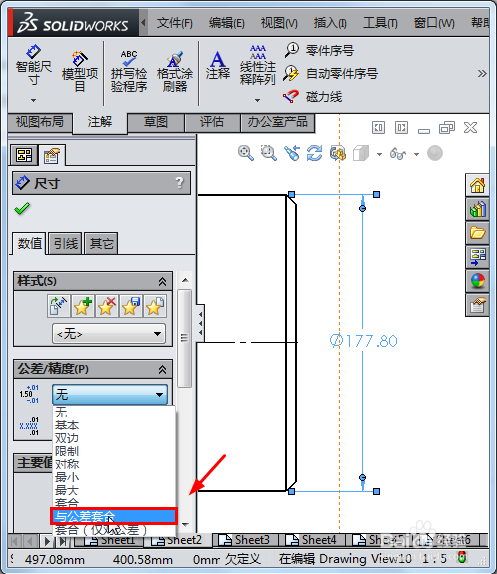The width and height of the screenshot is (497, 574).
Task: Open the File Explorer task pane
Action: pyautogui.click(x=477, y=233)
